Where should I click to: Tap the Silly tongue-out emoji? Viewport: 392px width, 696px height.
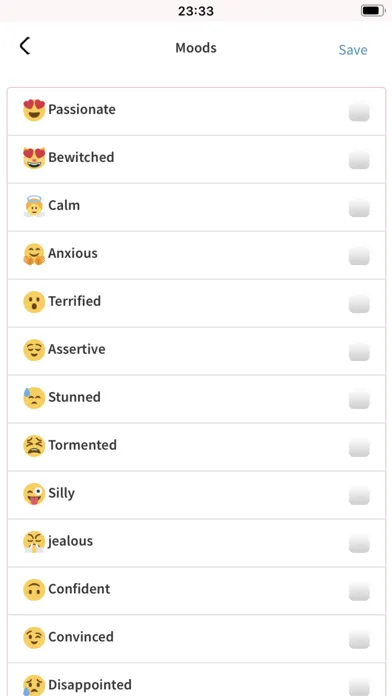tap(34, 494)
